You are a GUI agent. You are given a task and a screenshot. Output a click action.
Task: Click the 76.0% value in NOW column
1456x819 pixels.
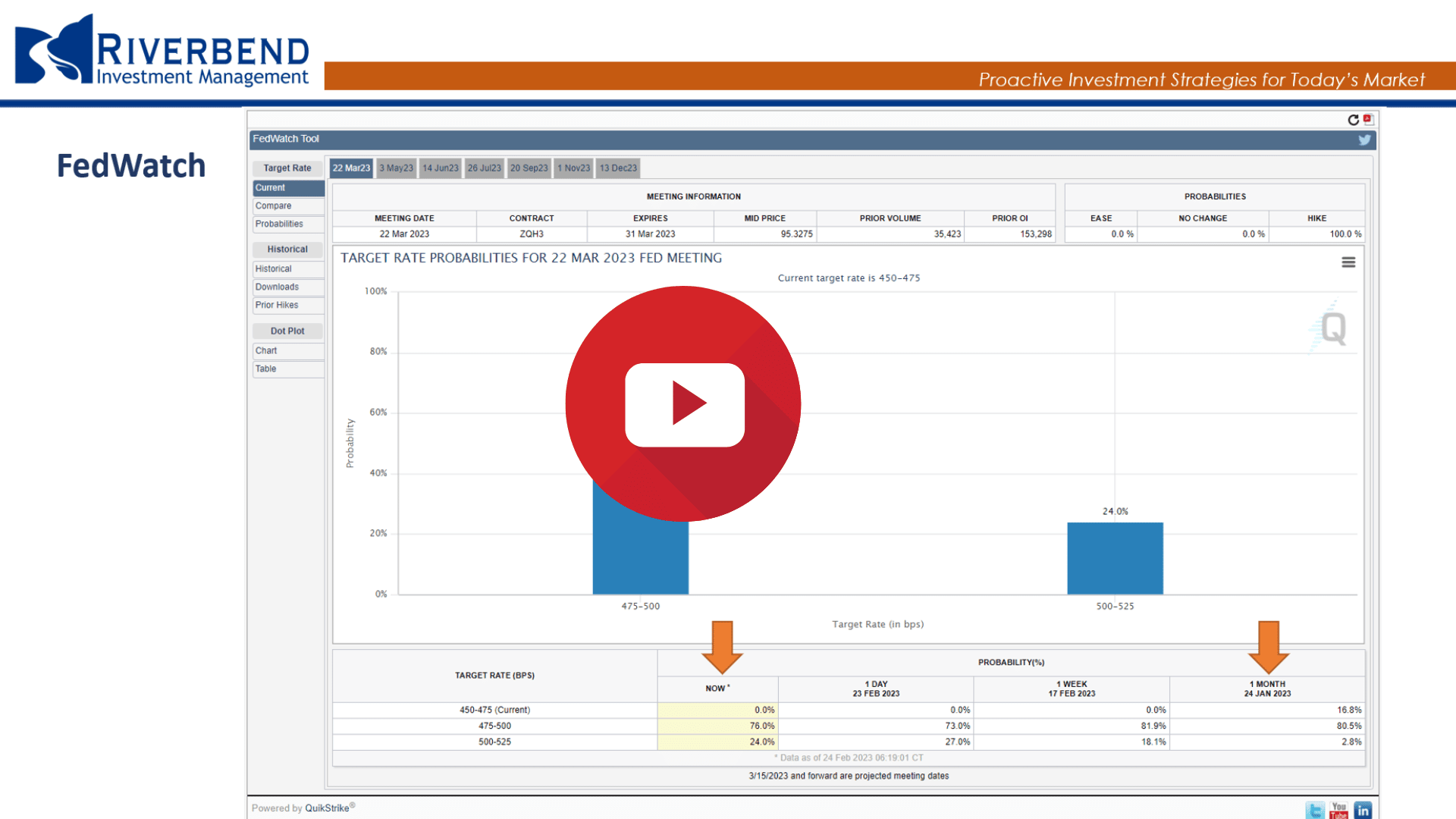point(762,726)
